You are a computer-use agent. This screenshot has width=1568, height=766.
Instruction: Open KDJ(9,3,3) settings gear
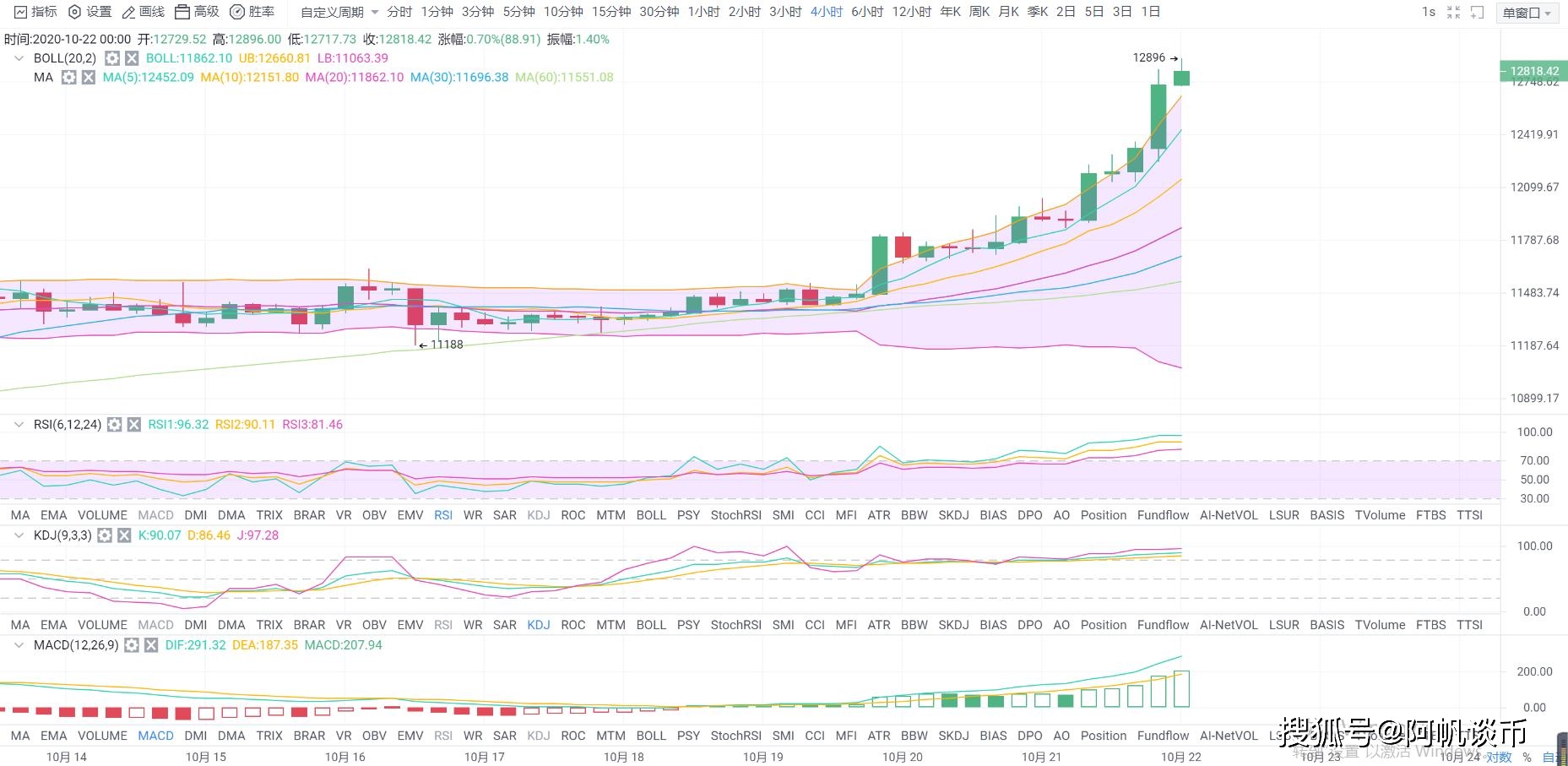click(x=105, y=535)
